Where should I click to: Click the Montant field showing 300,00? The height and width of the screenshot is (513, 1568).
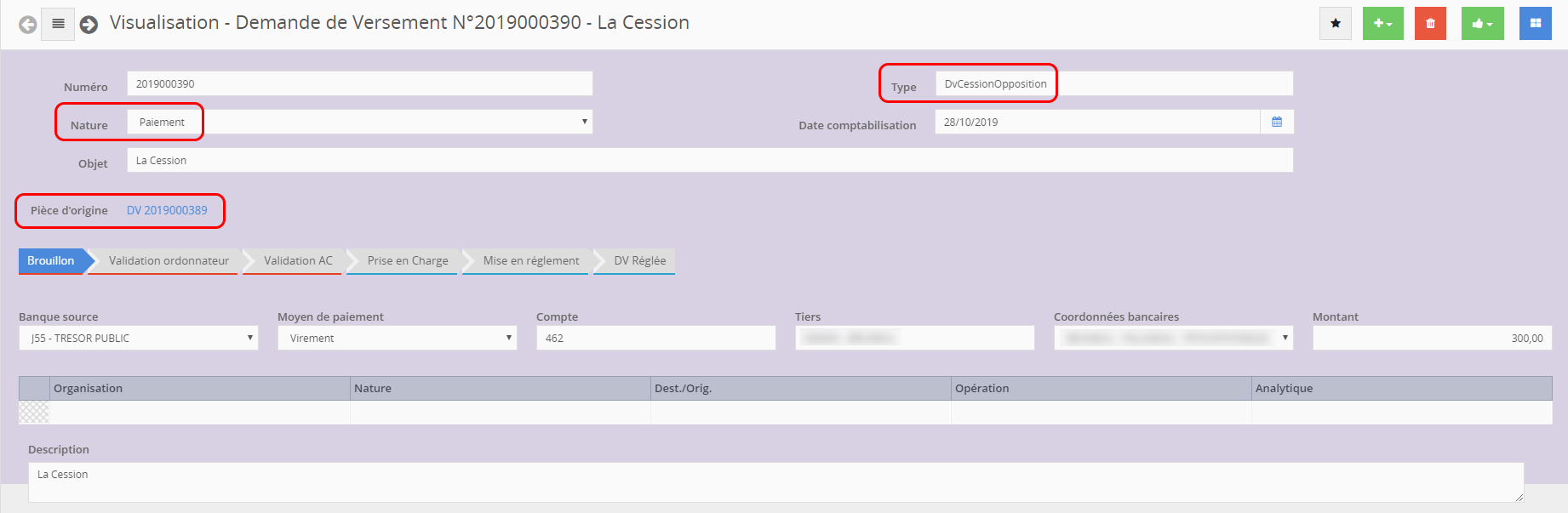1432,338
